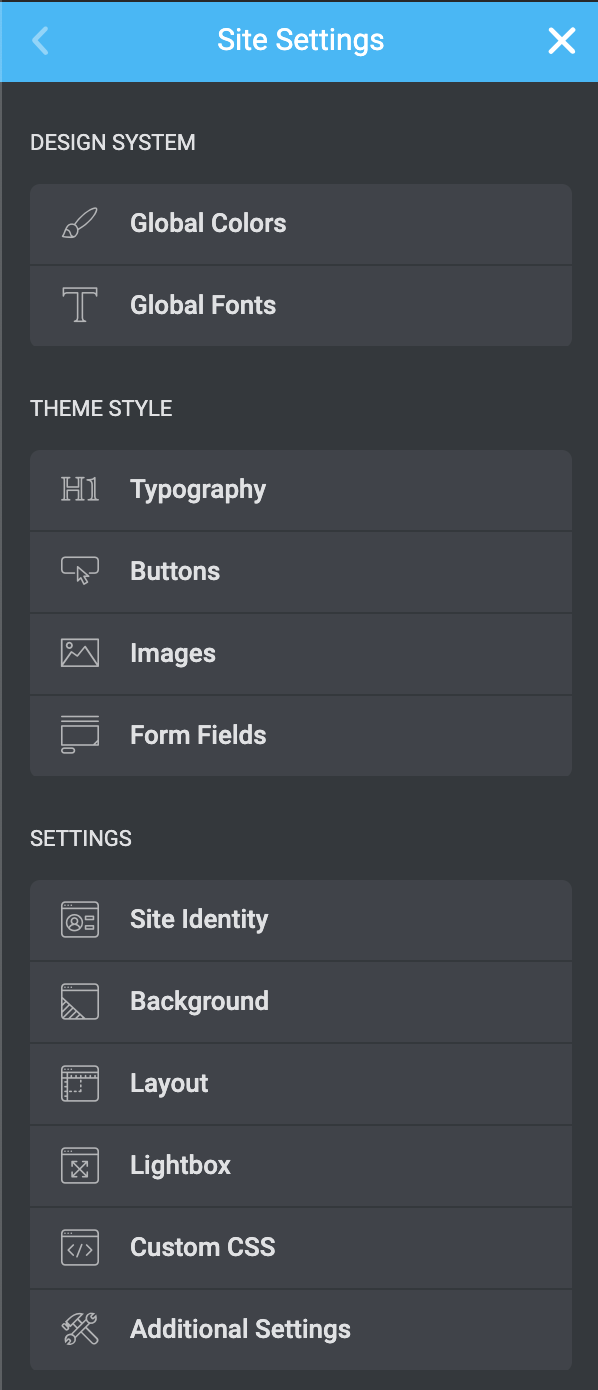Select the Lightbox settings entry
This screenshot has width=598, height=1390.
[301, 1166]
